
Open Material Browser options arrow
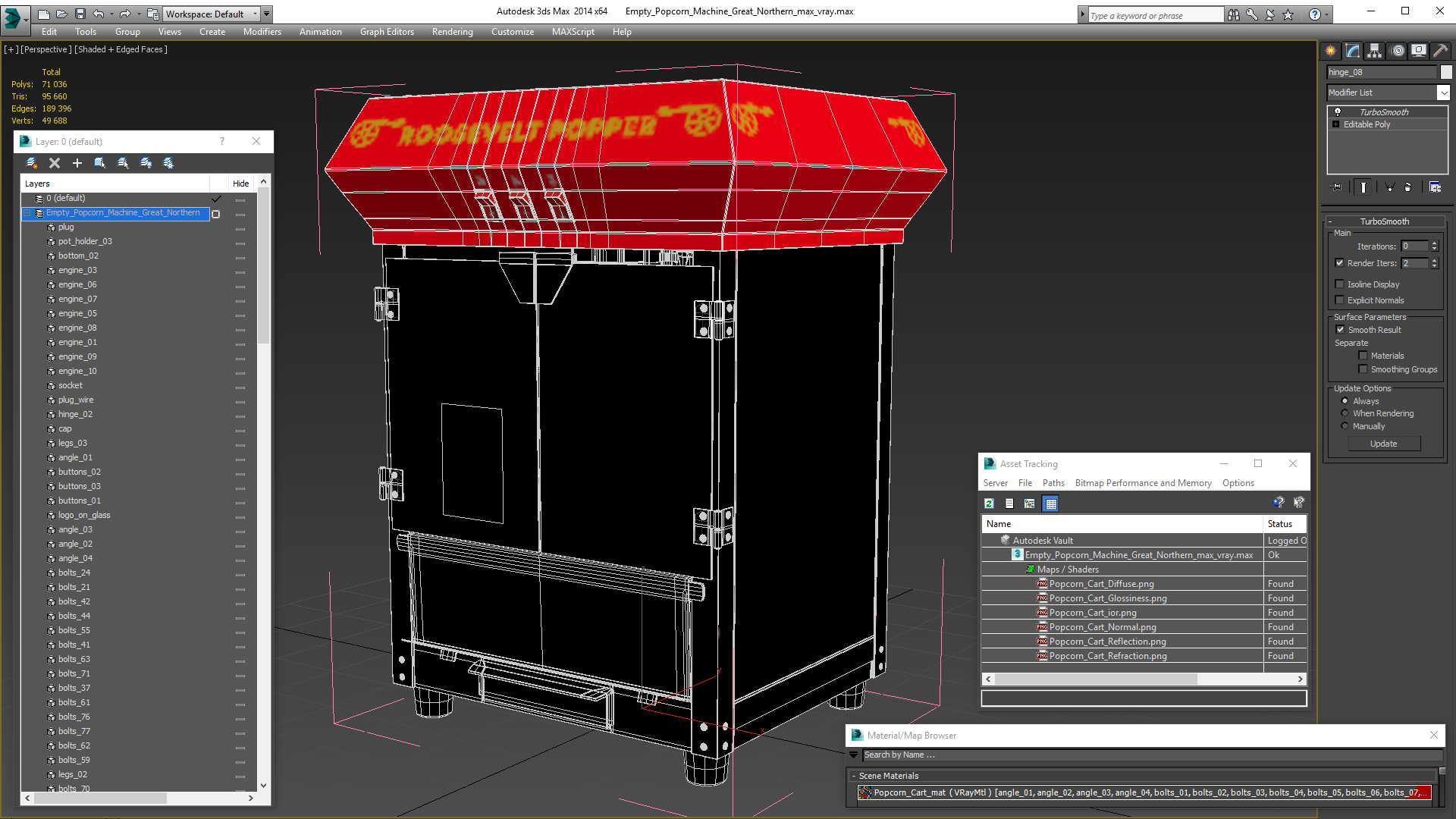pyautogui.click(x=854, y=755)
